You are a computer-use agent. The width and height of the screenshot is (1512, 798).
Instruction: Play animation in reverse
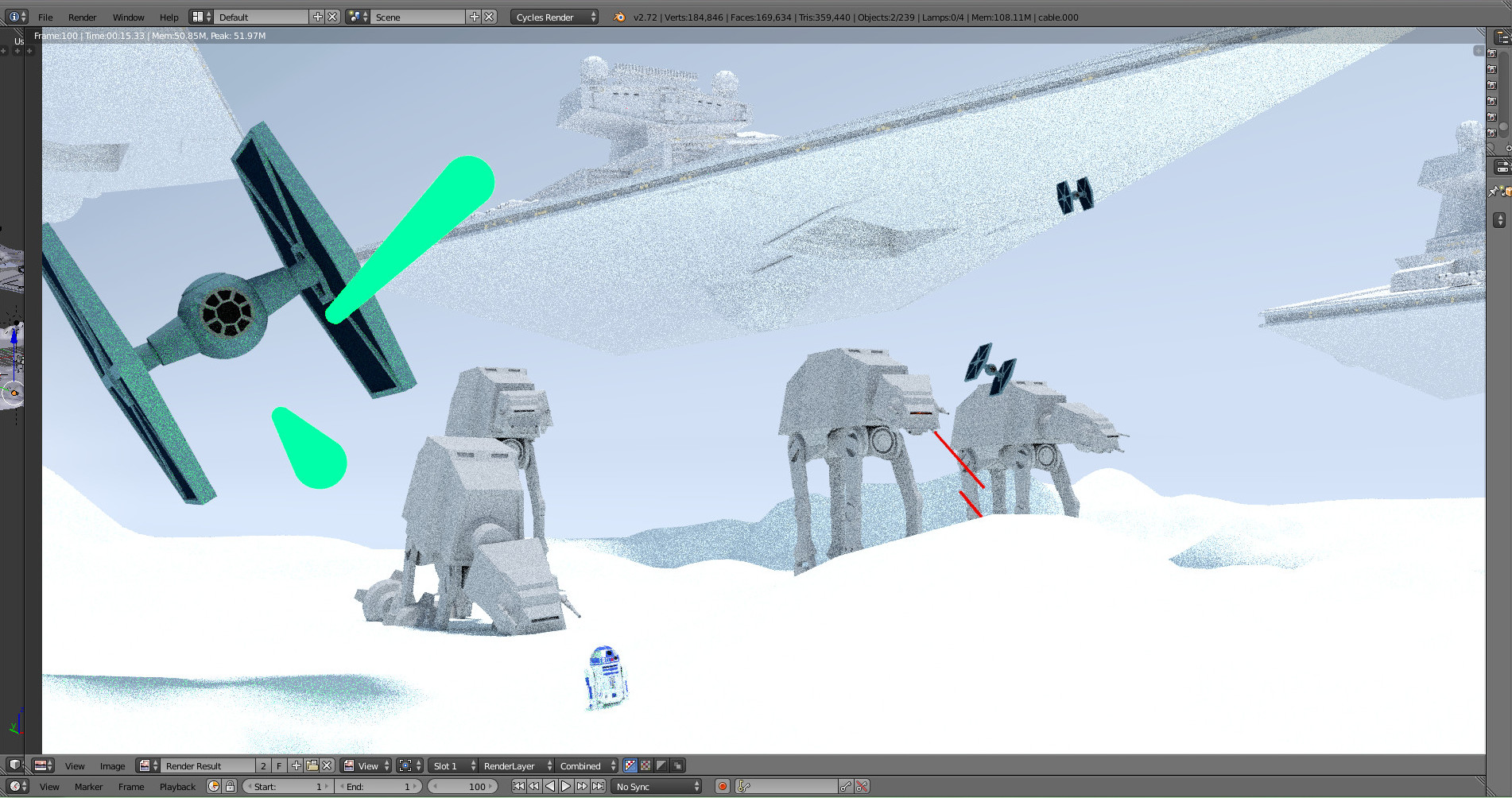(x=550, y=786)
